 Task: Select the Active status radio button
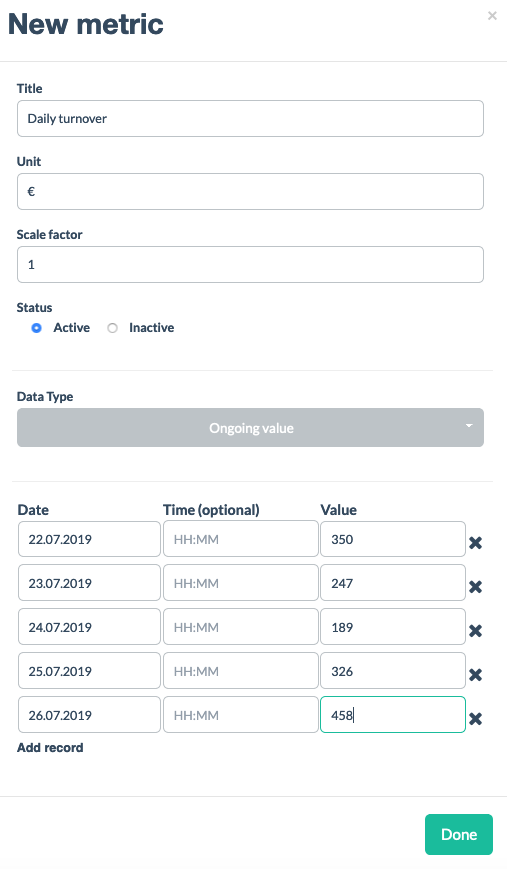point(37,328)
